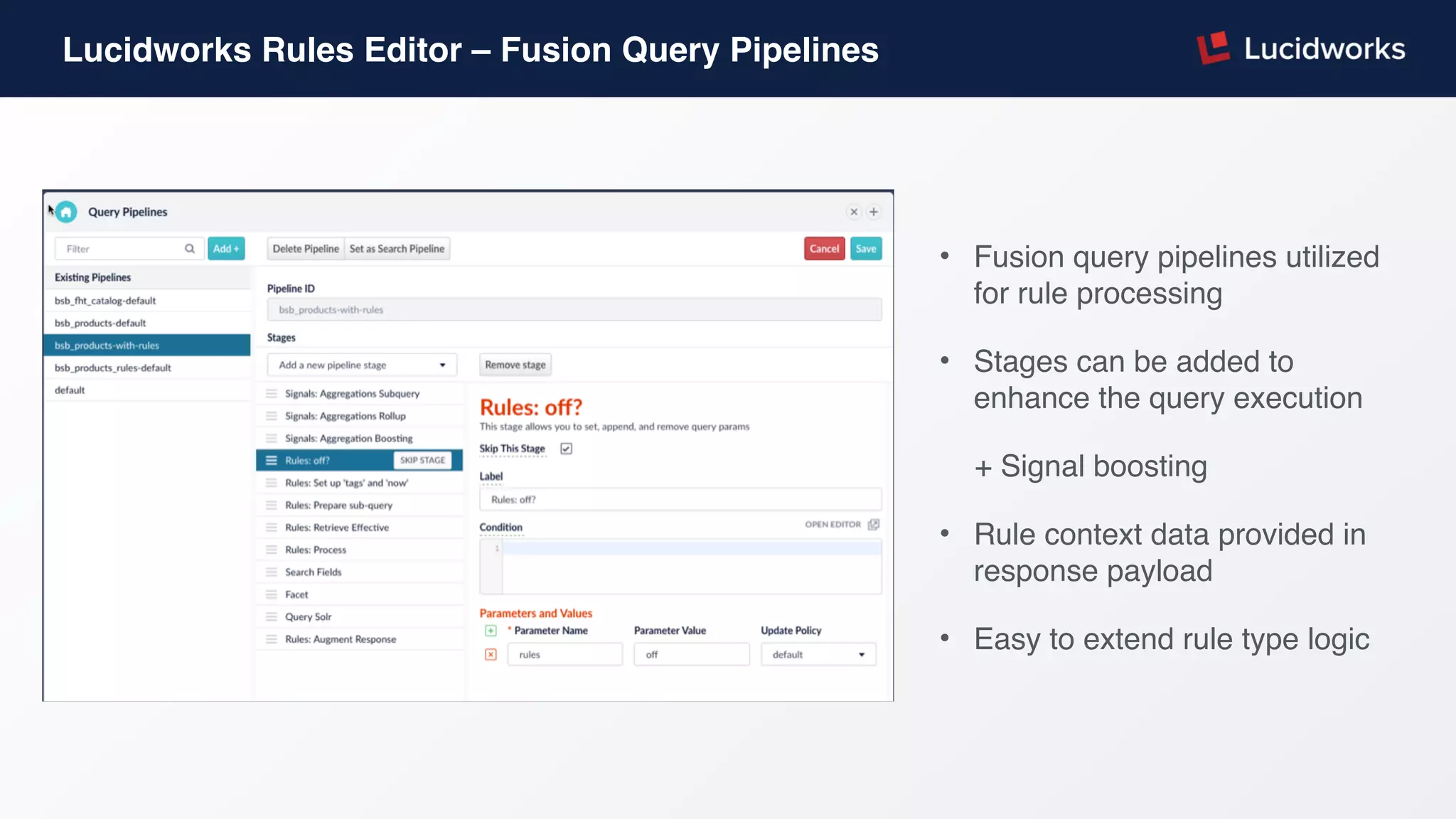
Task: Click Parameter Value field containing off
Action: [x=692, y=655]
